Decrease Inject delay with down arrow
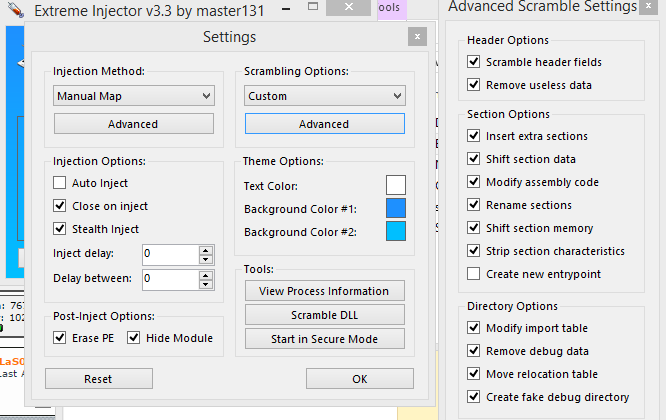Image resolution: width=666 pixels, height=420 pixels. pyautogui.click(x=206, y=259)
